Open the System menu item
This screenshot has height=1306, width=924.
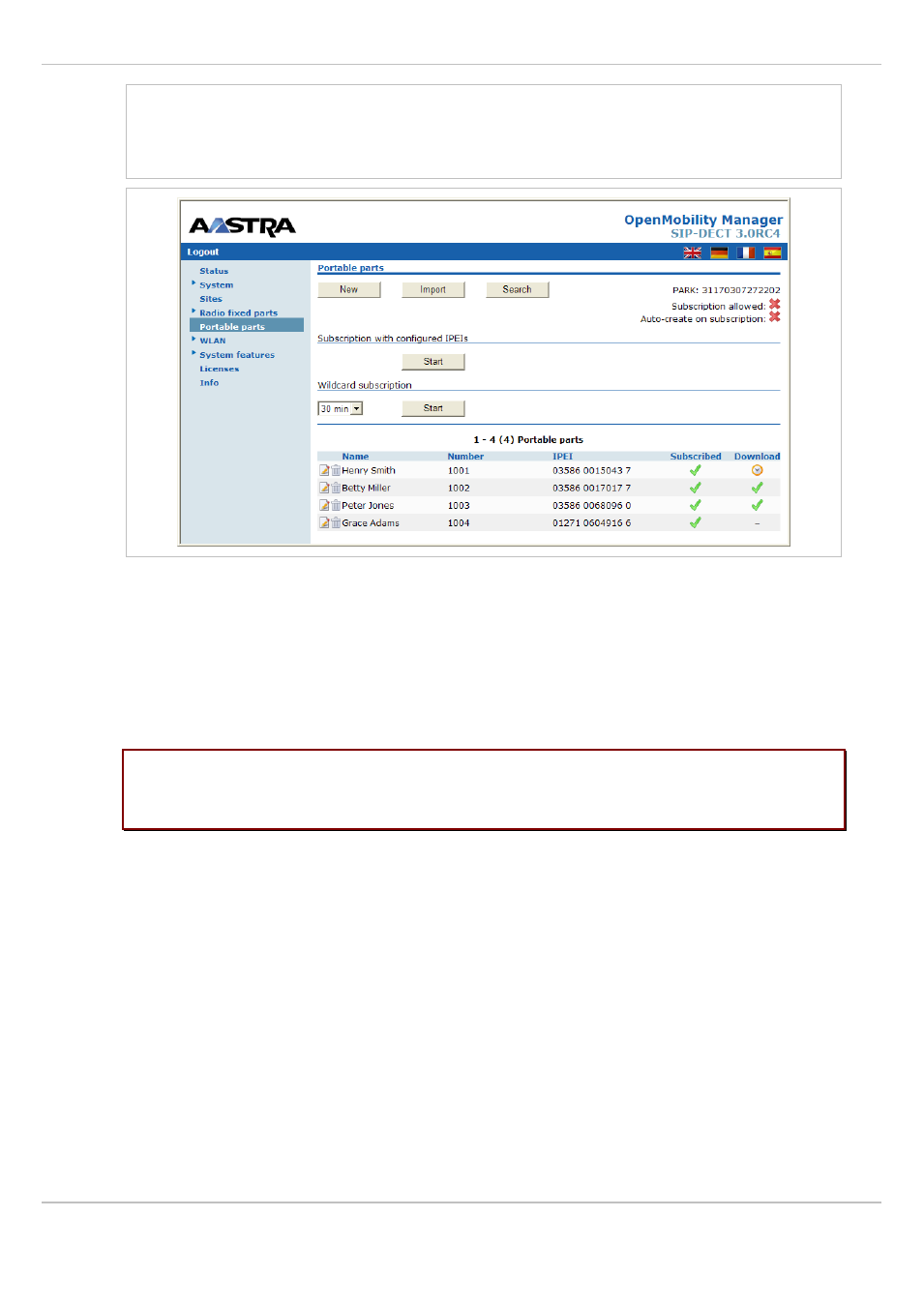(217, 285)
